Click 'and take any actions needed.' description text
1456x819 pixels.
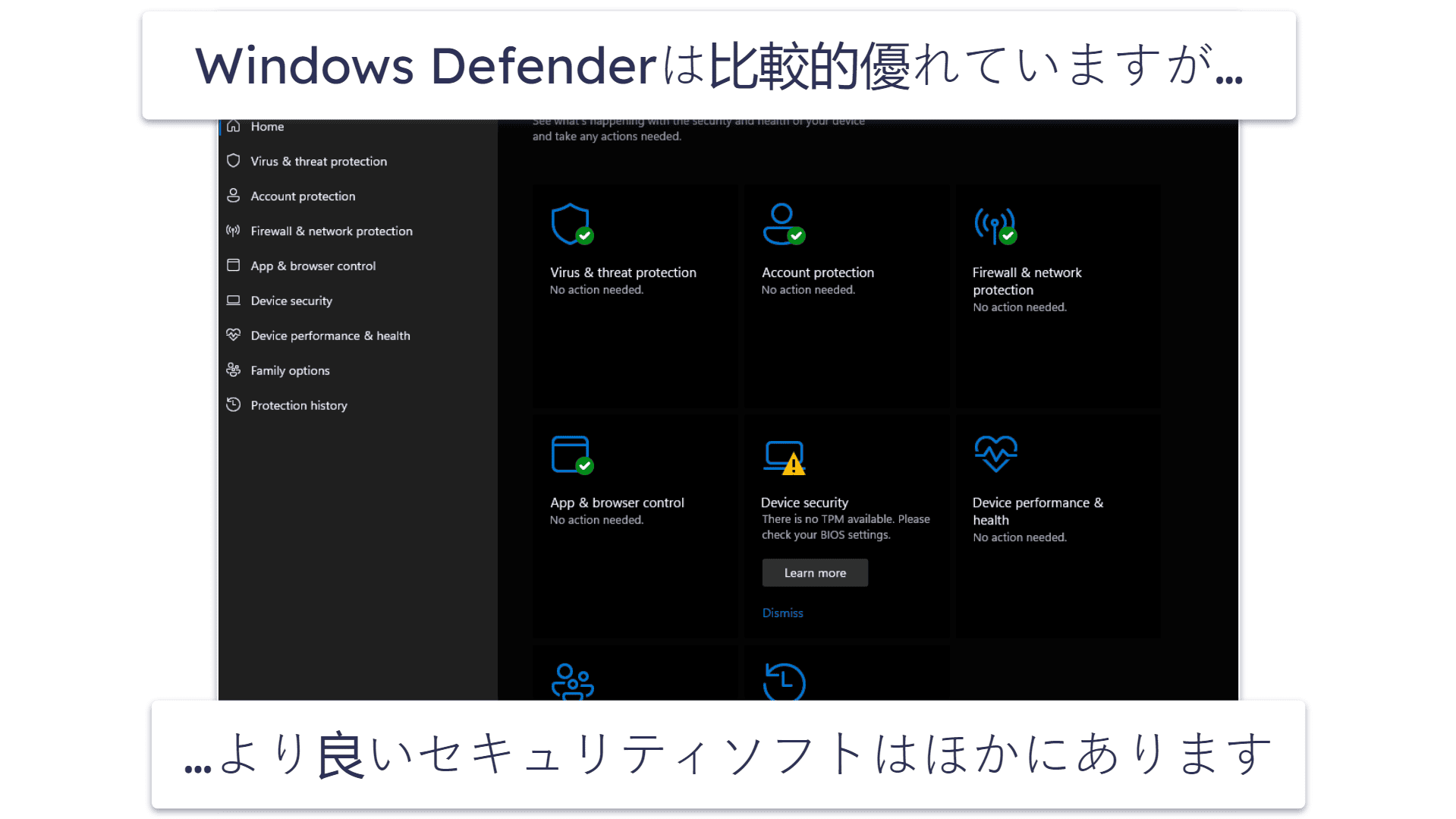pyautogui.click(x=607, y=137)
